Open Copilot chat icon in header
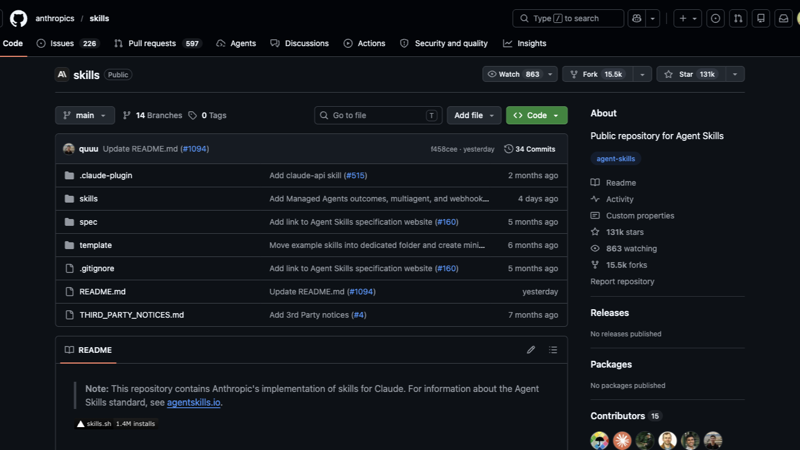 (636, 18)
